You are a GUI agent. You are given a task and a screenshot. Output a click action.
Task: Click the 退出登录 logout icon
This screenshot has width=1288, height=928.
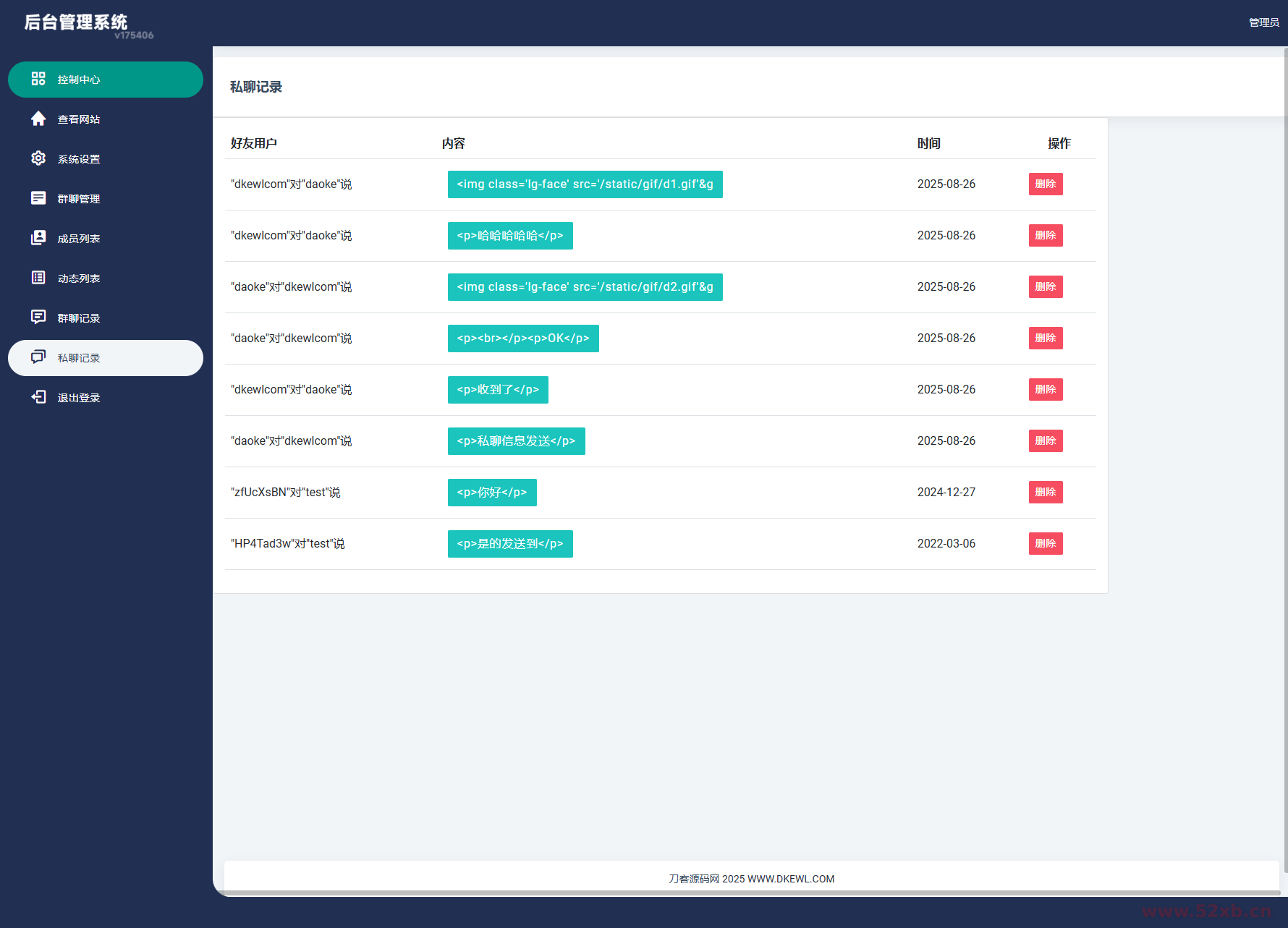click(38, 397)
